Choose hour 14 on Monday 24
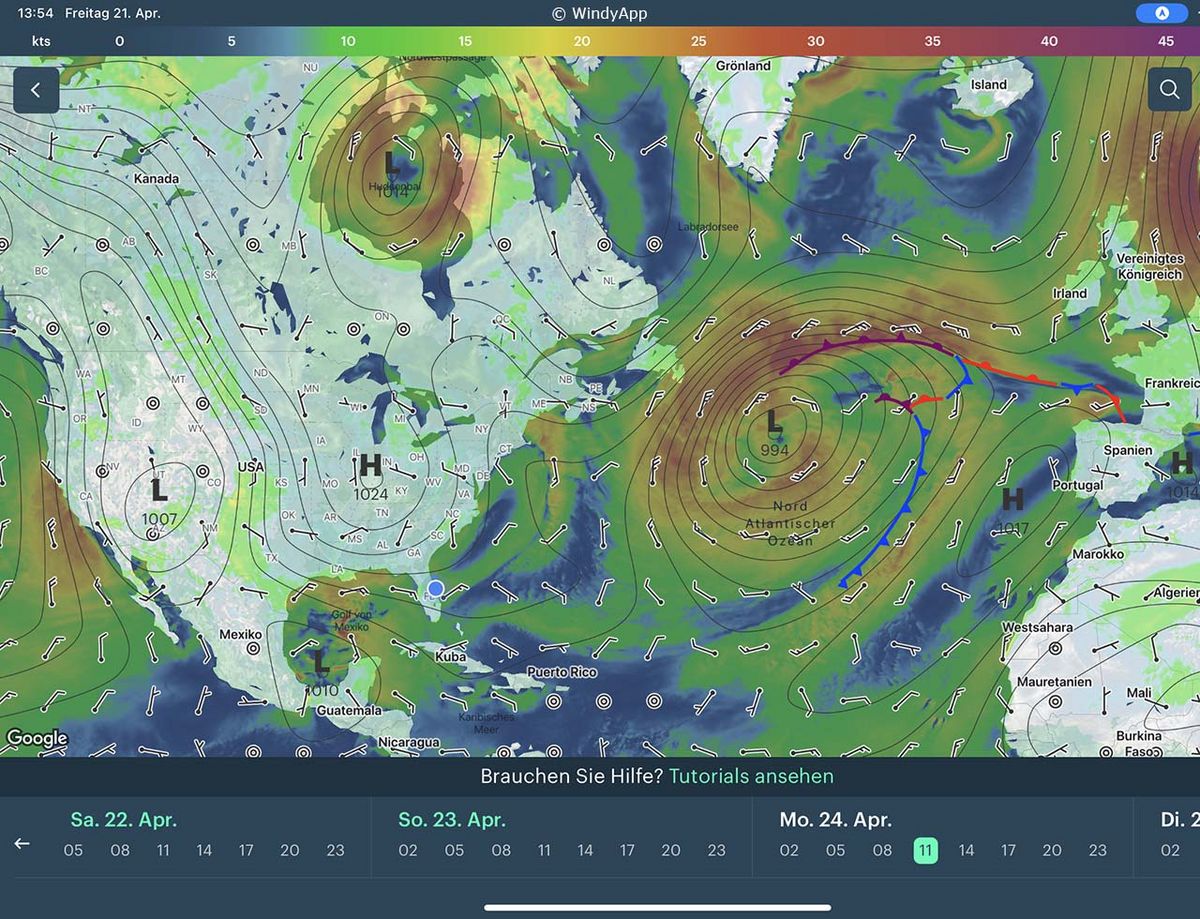This screenshot has height=919, width=1200. pos(966,850)
